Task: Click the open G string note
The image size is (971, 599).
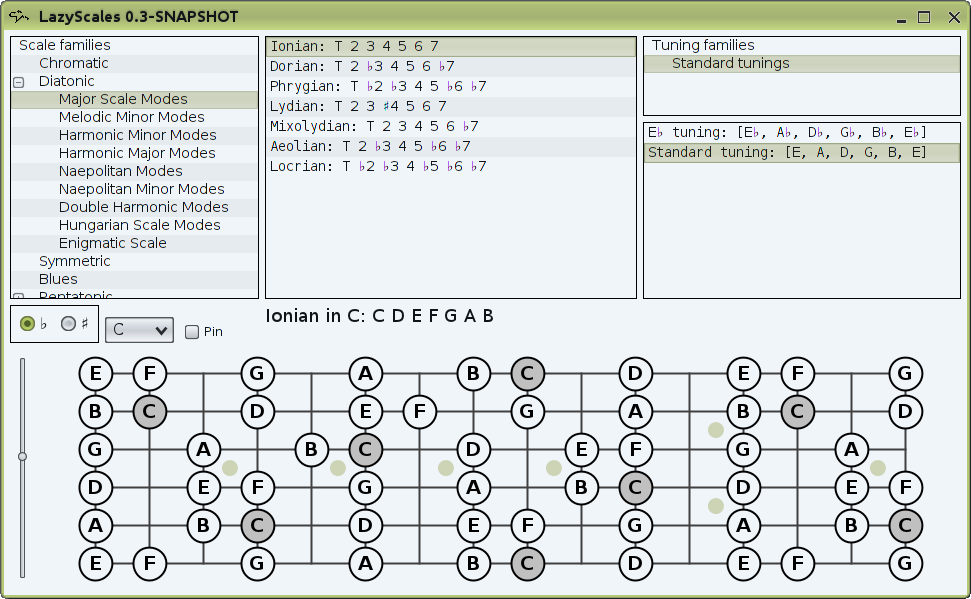Action: (x=95, y=449)
